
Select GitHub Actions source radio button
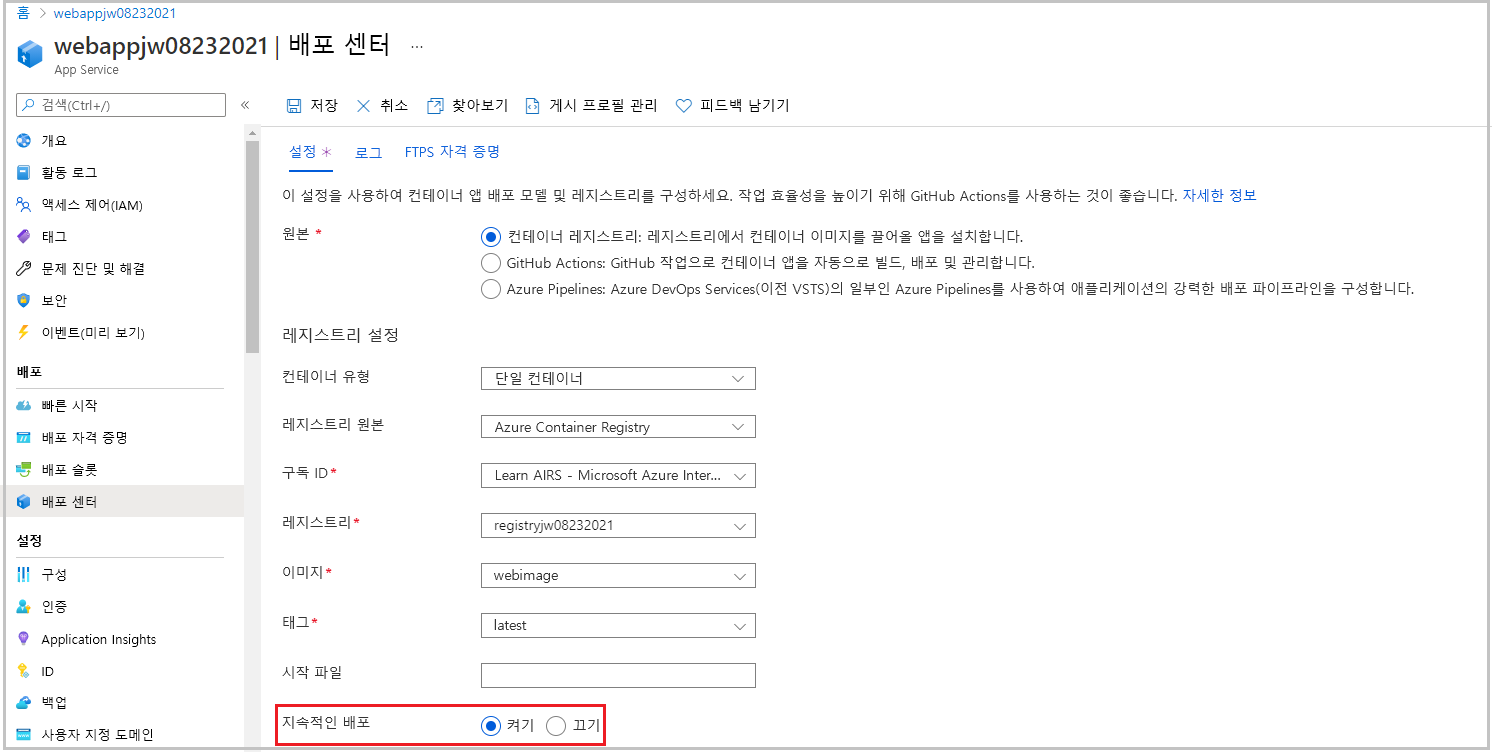490,263
